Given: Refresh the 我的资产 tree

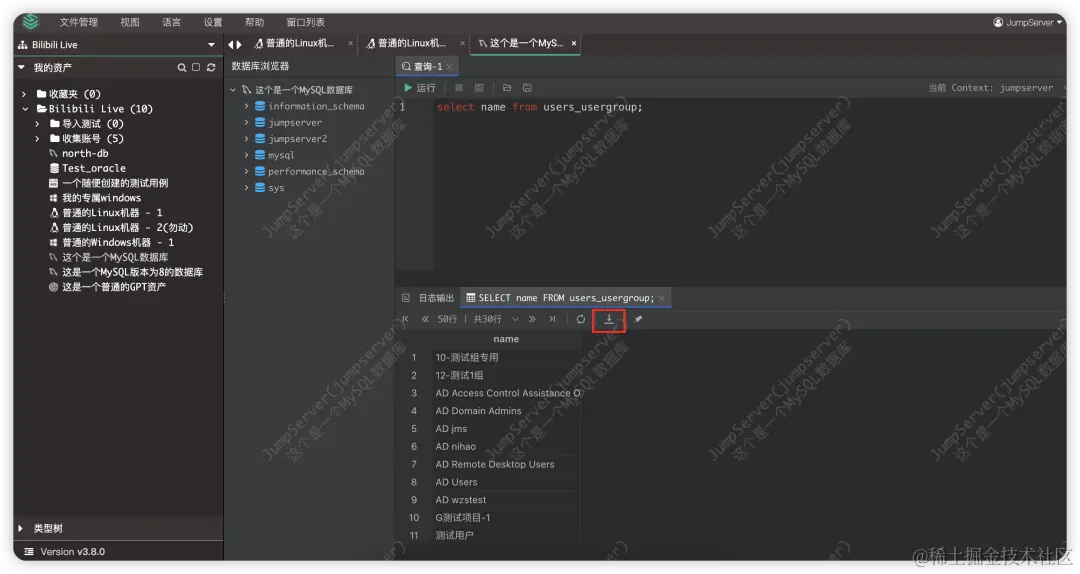Looking at the screenshot, I should pyautogui.click(x=211, y=68).
